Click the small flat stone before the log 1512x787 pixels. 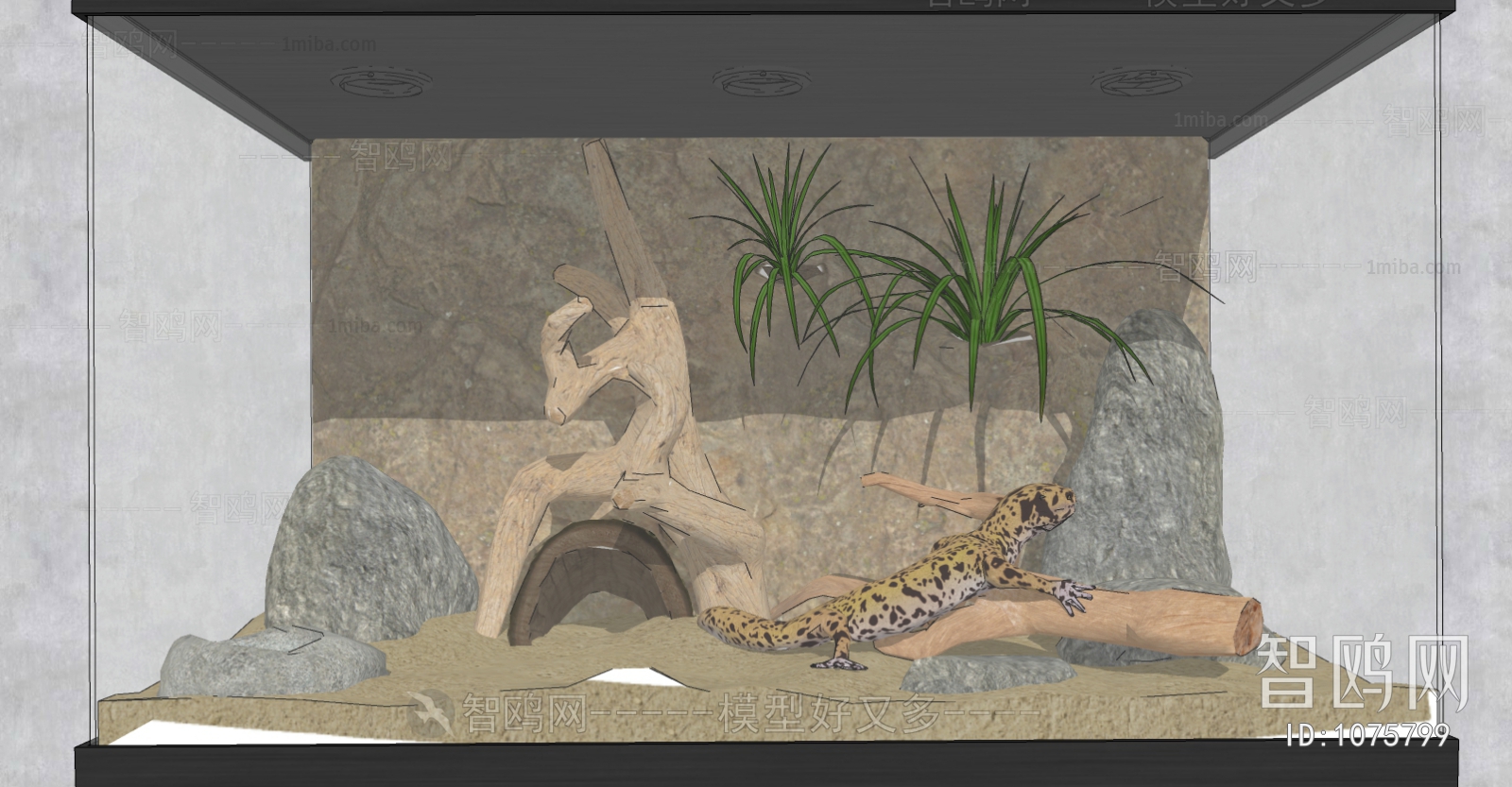(x=988, y=673)
